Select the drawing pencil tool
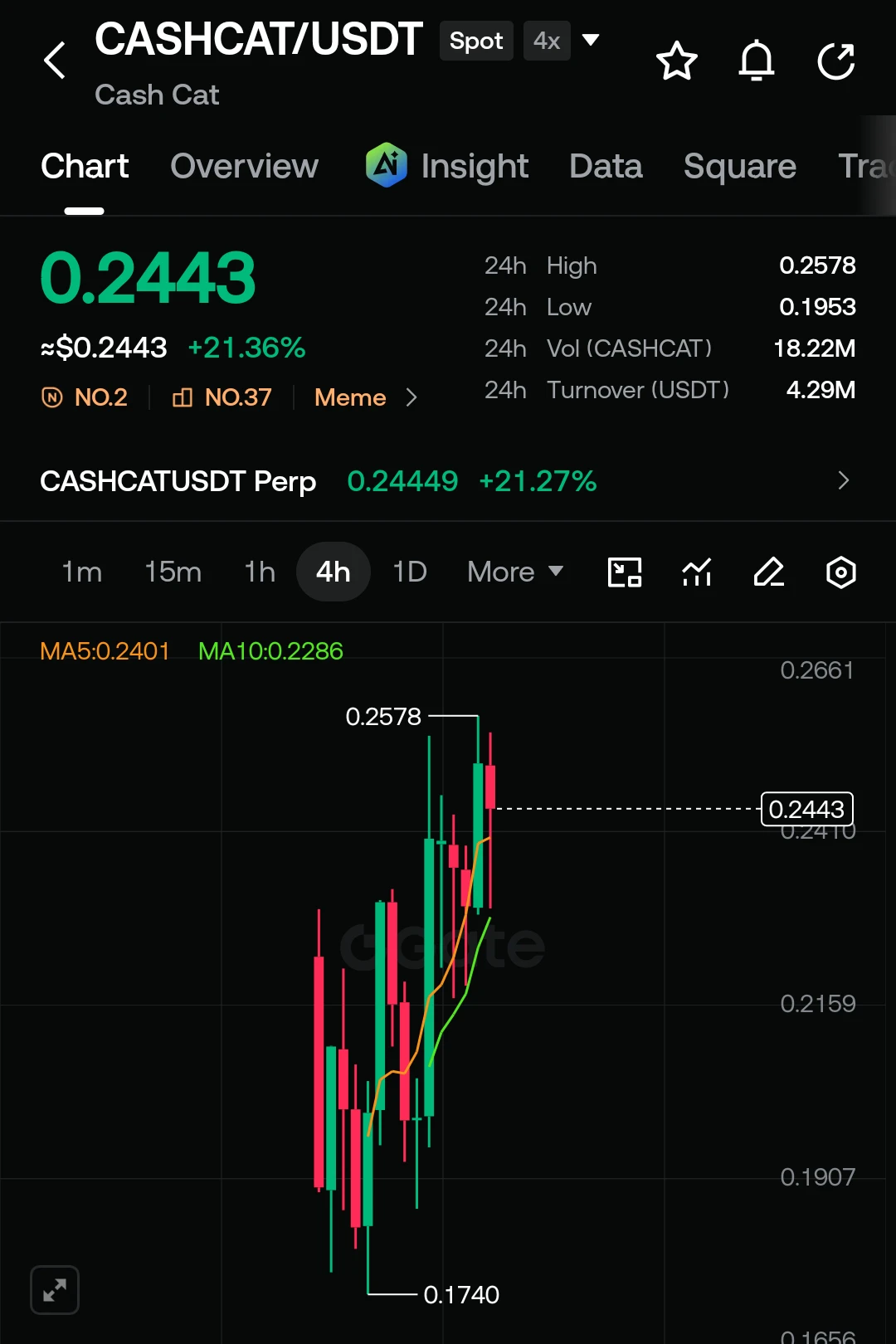The height and width of the screenshot is (1344, 896). (x=769, y=572)
